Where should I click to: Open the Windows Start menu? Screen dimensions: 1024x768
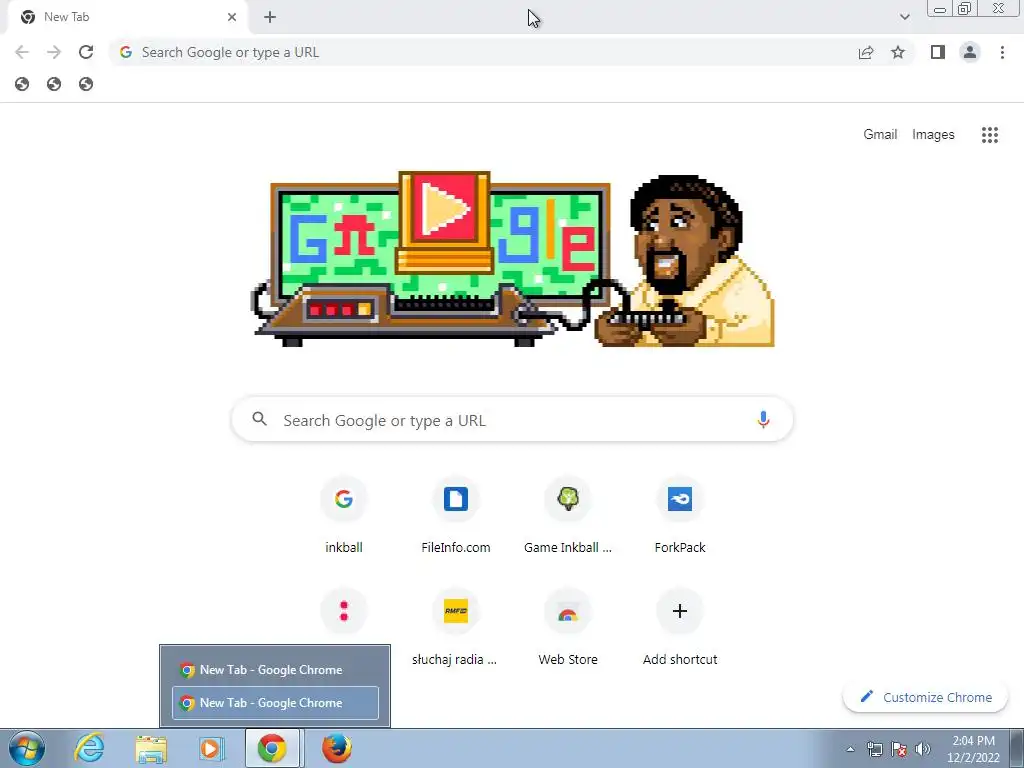[x=27, y=748]
